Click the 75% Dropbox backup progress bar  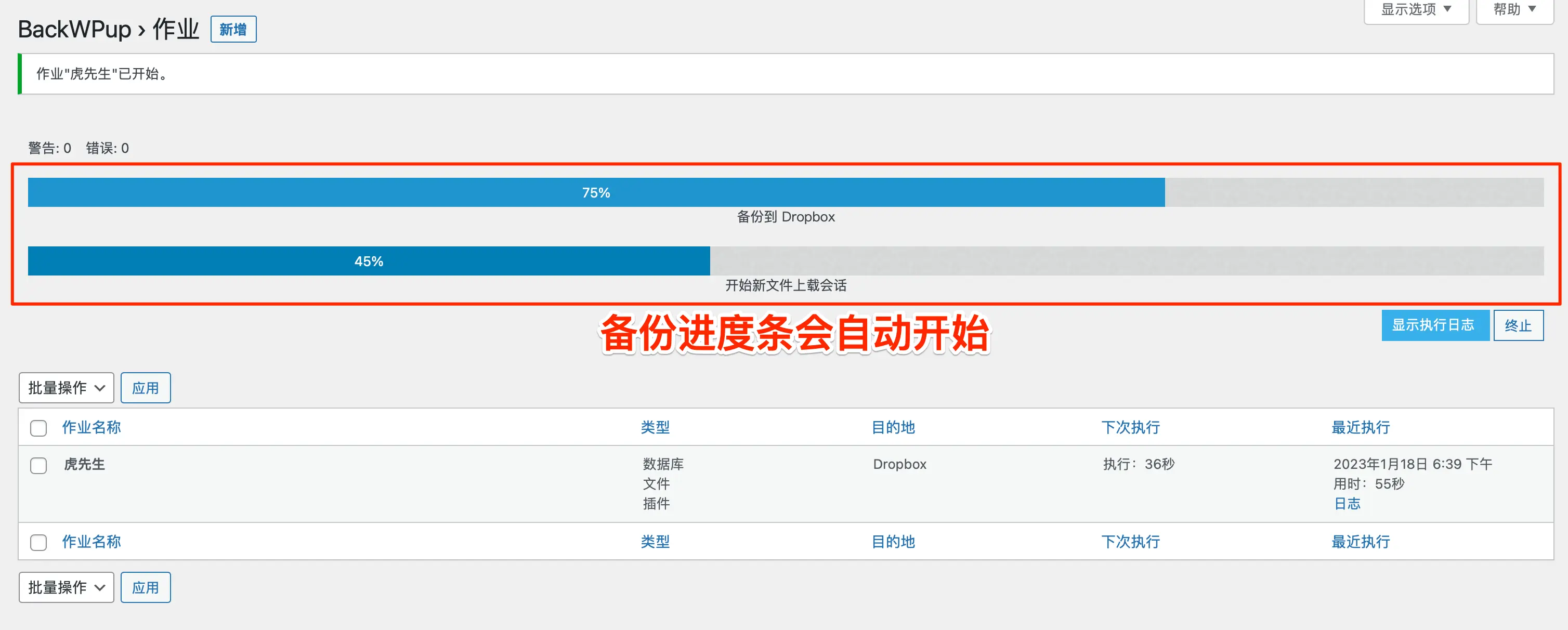click(x=596, y=192)
